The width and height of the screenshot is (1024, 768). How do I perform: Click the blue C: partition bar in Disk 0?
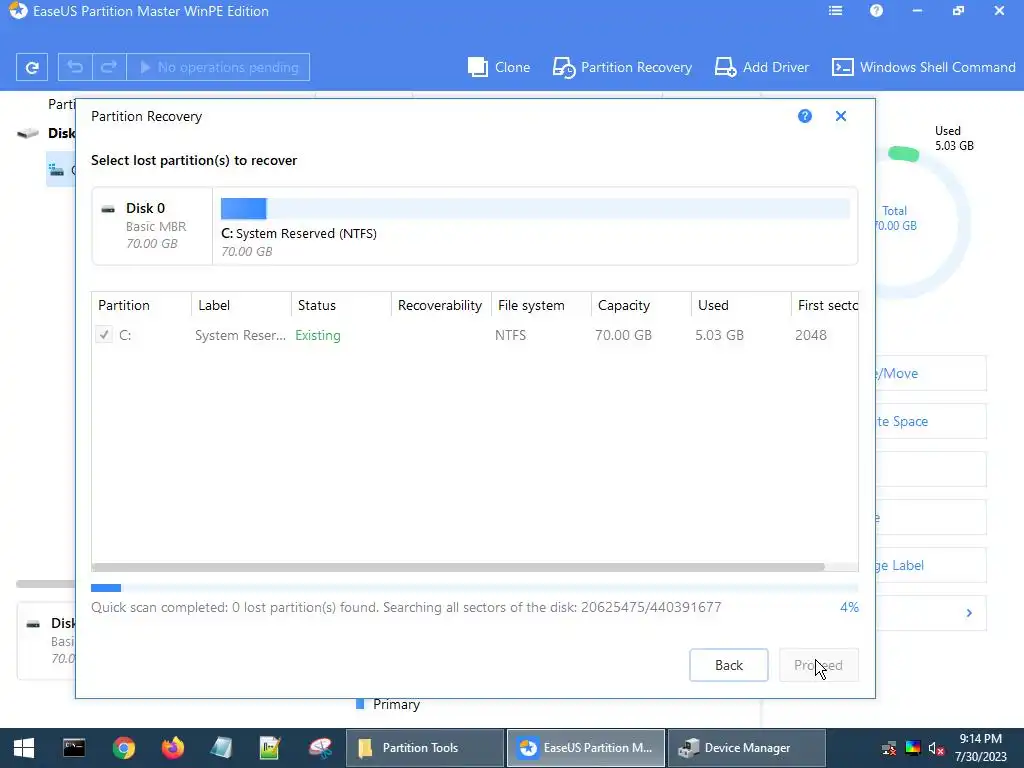(244, 208)
